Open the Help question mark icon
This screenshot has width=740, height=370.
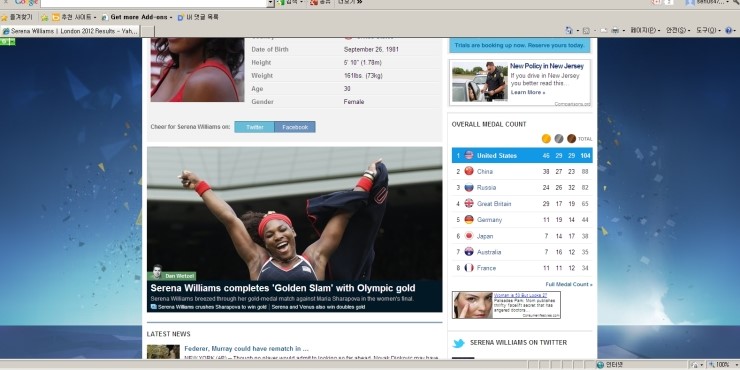(x=729, y=30)
